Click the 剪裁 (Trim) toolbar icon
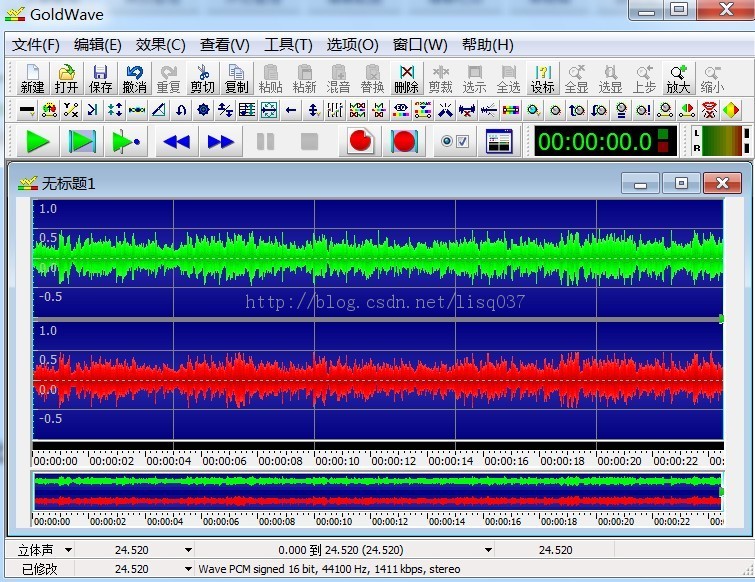Image resolution: width=755 pixels, height=582 pixels. click(x=441, y=78)
